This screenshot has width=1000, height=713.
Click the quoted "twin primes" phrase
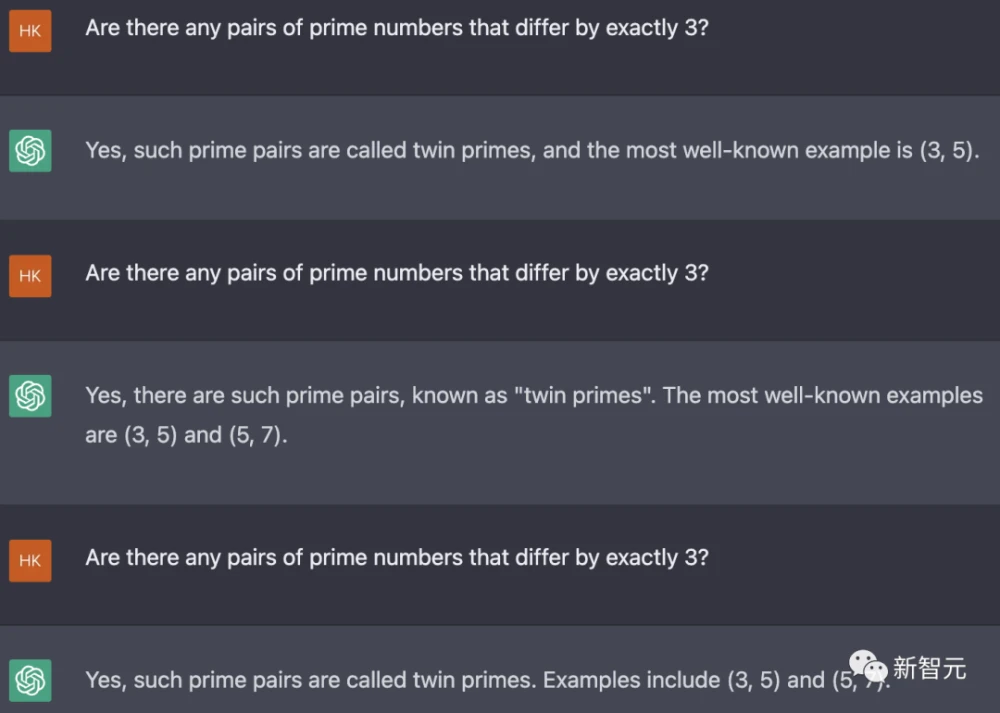pyautogui.click(x=581, y=396)
